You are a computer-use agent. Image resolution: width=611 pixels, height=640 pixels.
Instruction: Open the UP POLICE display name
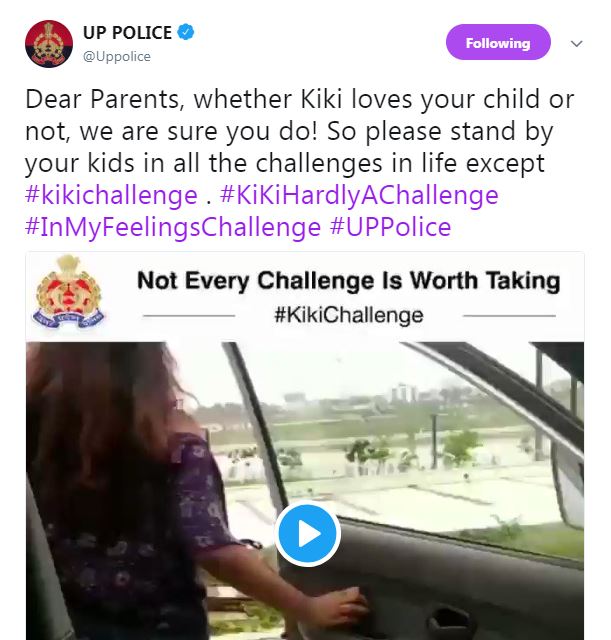click(x=128, y=32)
